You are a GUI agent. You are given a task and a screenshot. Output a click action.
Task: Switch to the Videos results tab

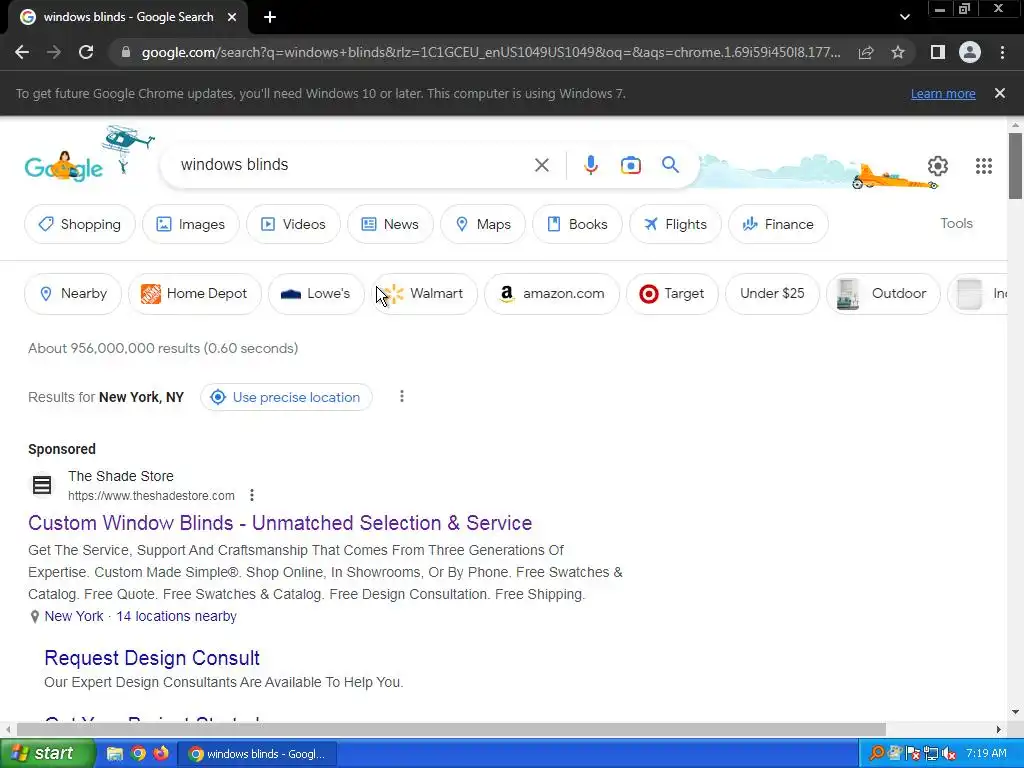tap(293, 224)
